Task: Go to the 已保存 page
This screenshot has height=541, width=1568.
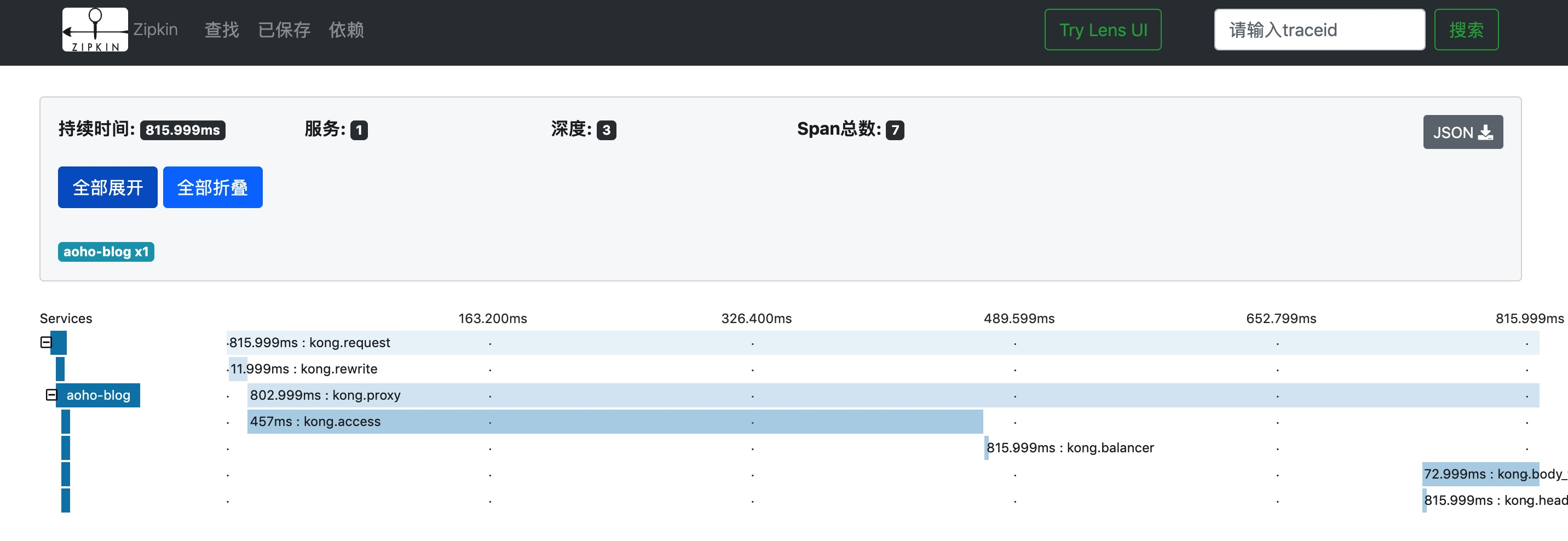Action: (284, 30)
